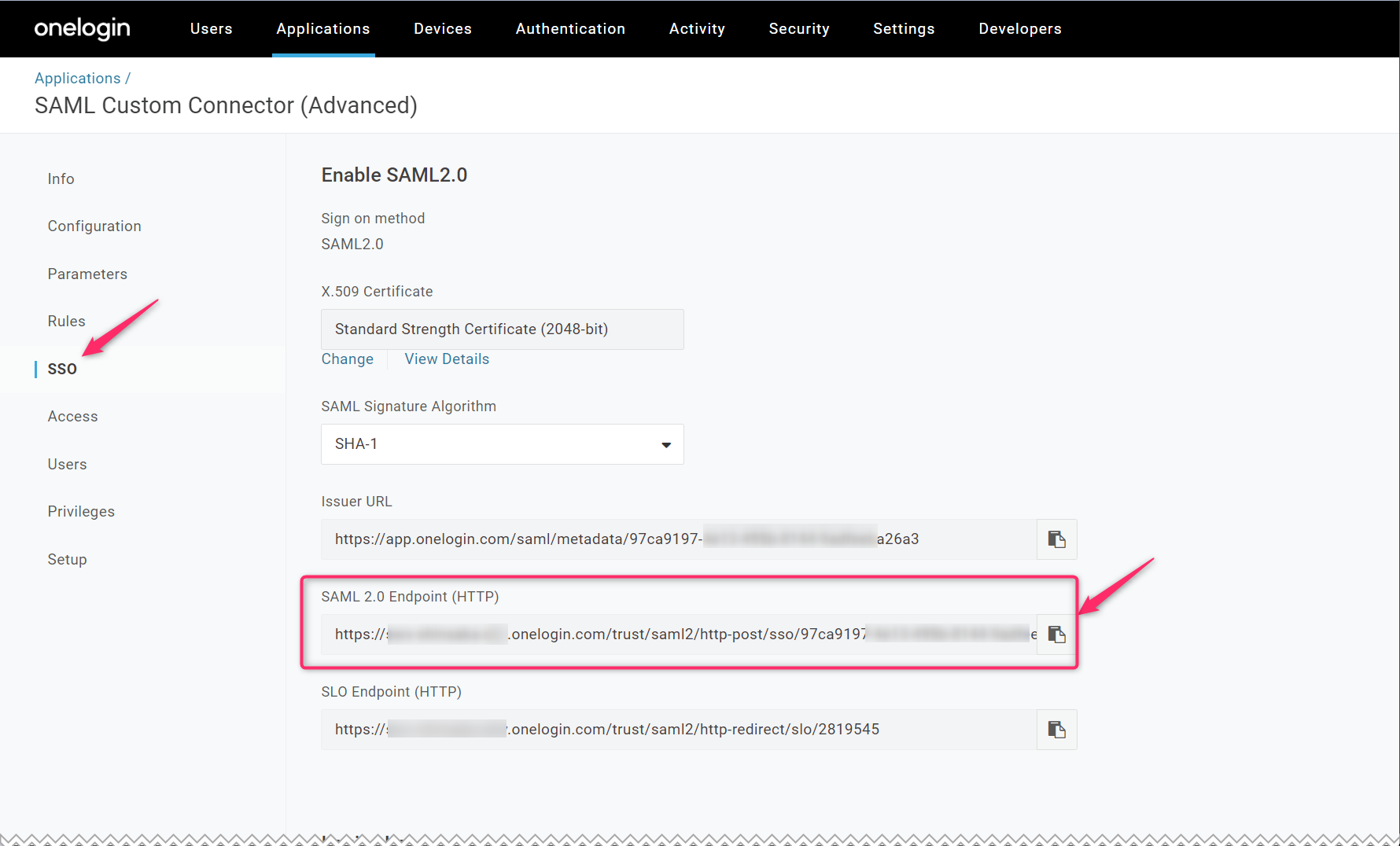Click the Issuer URL field

(x=679, y=539)
